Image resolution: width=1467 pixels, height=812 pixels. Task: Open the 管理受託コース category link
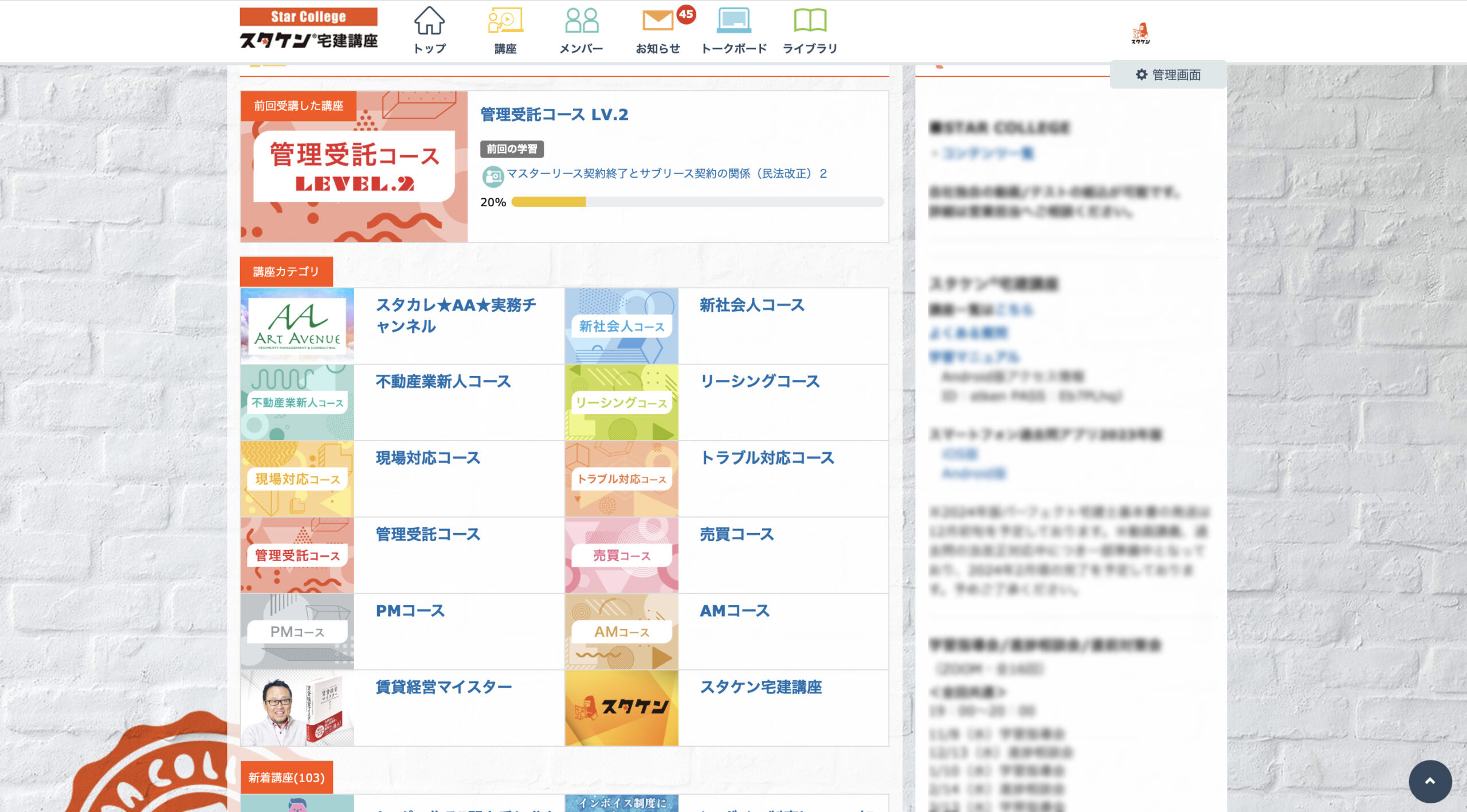click(x=428, y=534)
